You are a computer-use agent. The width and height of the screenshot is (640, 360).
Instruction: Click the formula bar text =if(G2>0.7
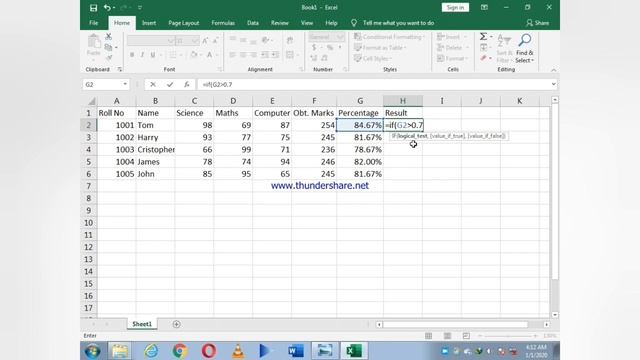[218, 84]
